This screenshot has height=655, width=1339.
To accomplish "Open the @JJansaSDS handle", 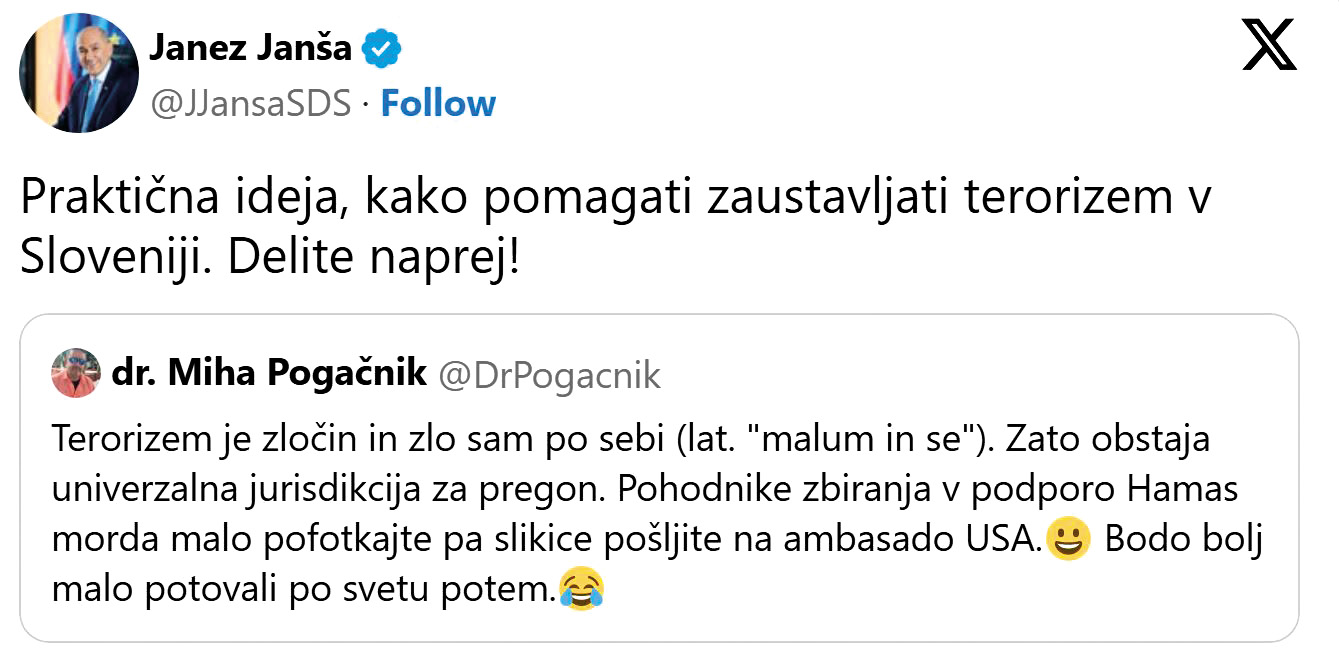I will pyautogui.click(x=250, y=104).
